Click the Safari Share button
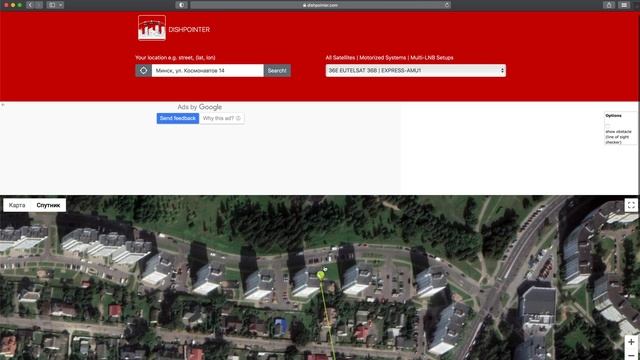Viewport: 640px width, 360px height. click(x=609, y=5)
